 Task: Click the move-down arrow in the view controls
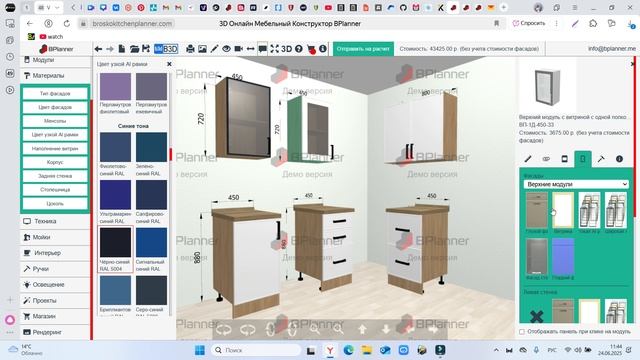(386, 329)
